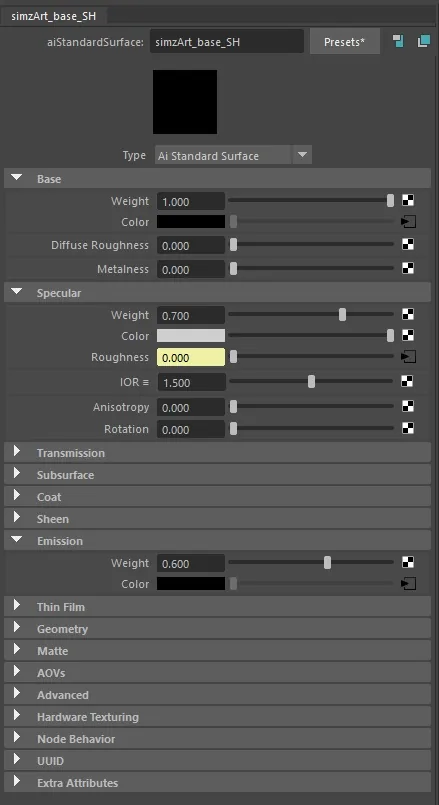Click the Specular Color swatch
This screenshot has width=439, height=805.
pyautogui.click(x=191, y=336)
